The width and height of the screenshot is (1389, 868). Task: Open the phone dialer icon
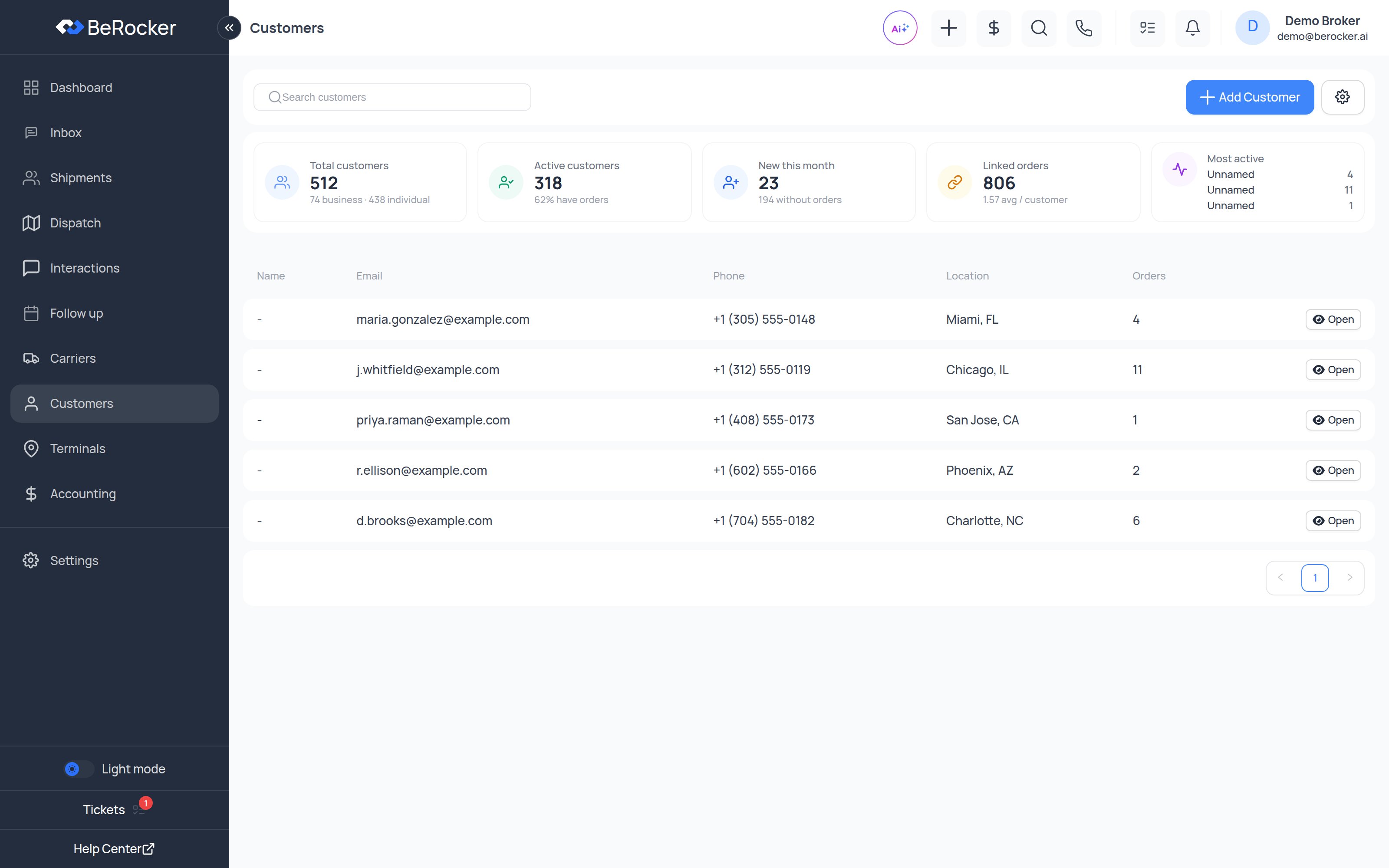(x=1084, y=27)
